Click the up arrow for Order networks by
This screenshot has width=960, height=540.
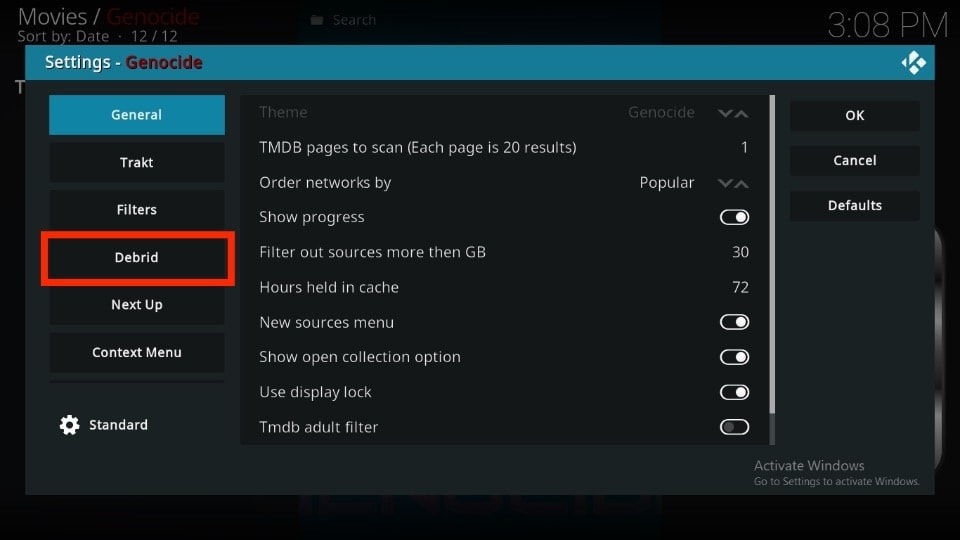(741, 183)
